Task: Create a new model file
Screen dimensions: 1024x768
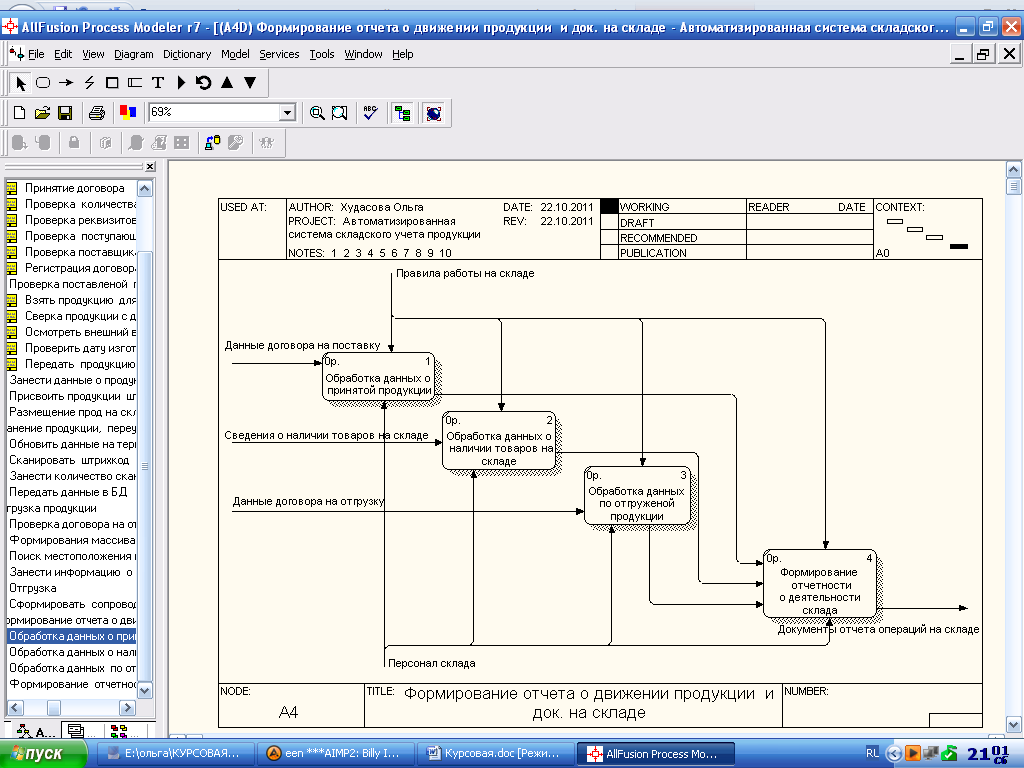Action: [x=20, y=113]
